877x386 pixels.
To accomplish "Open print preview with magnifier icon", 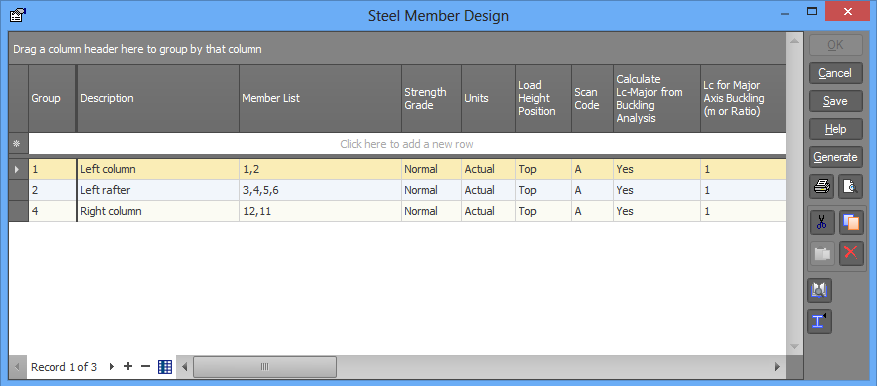I will click(850, 187).
